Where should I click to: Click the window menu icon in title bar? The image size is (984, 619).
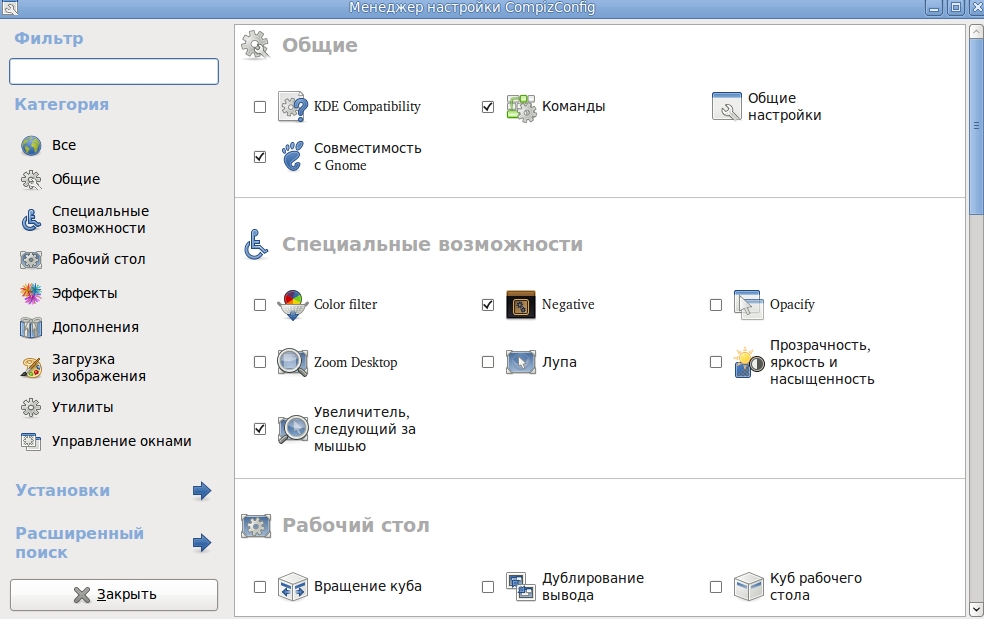click(10, 8)
